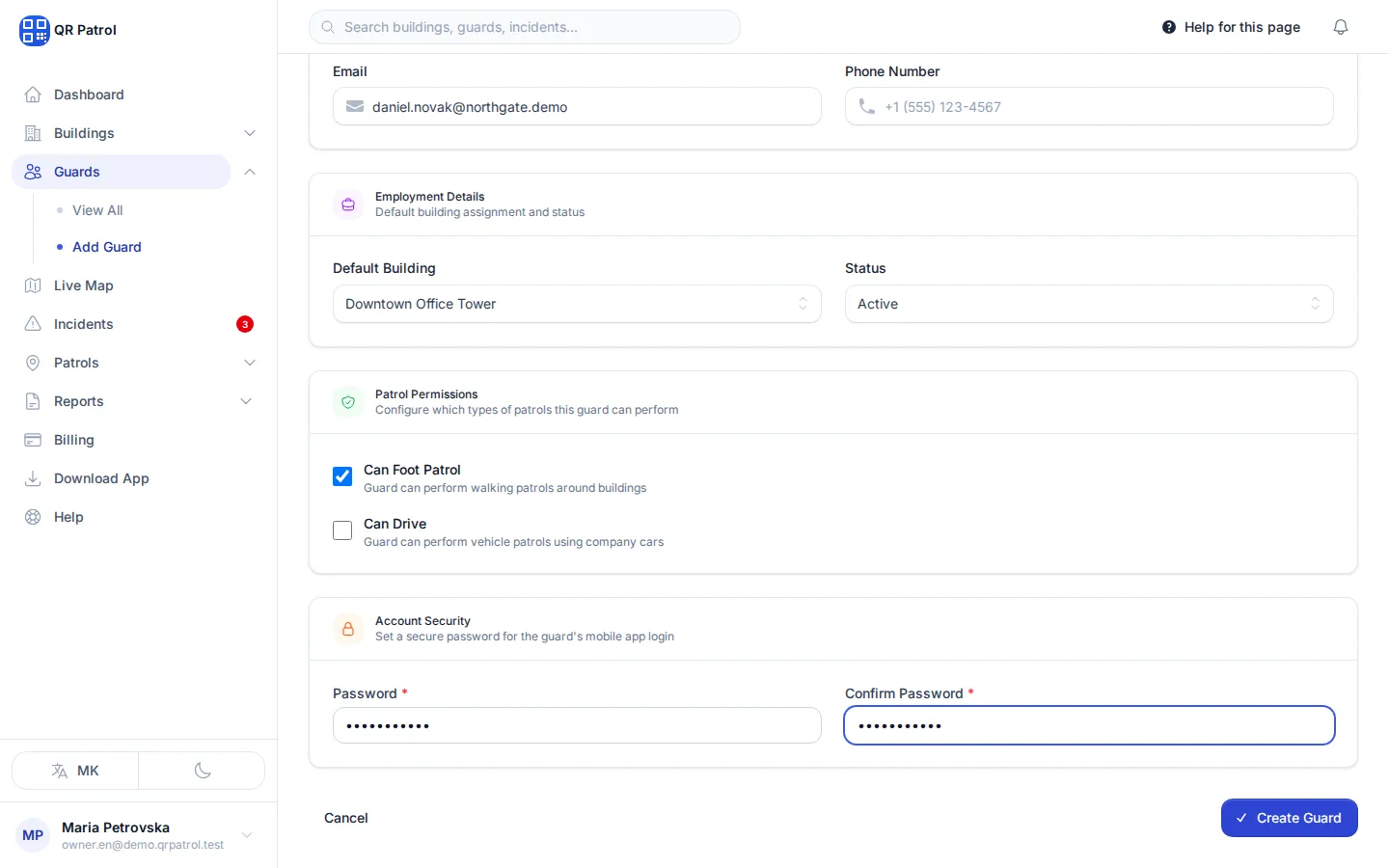Open the Guards sidebar item
Screen dimensions: 1389x868
click(x=121, y=172)
